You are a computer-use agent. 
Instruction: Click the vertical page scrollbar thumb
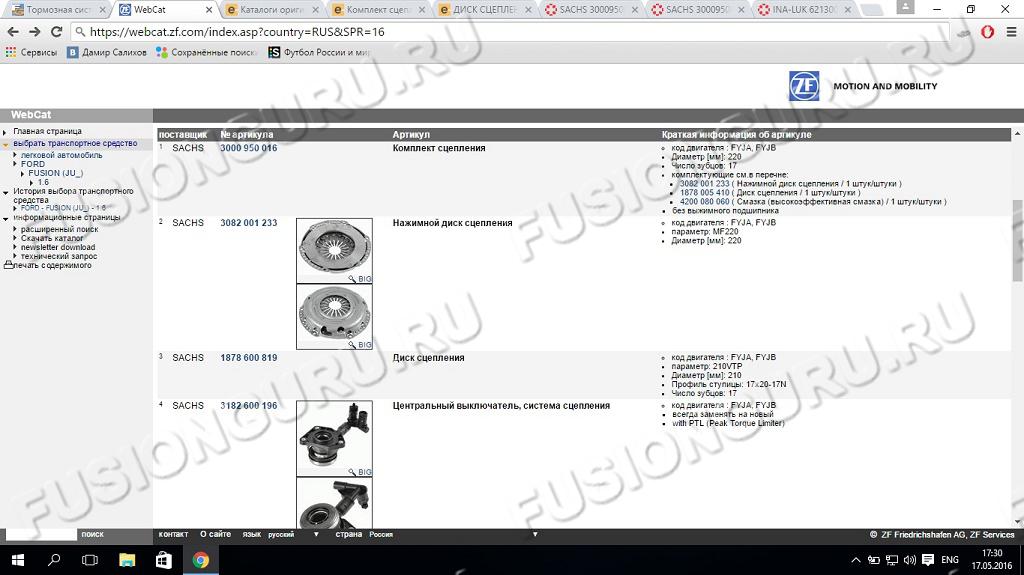[1017, 240]
